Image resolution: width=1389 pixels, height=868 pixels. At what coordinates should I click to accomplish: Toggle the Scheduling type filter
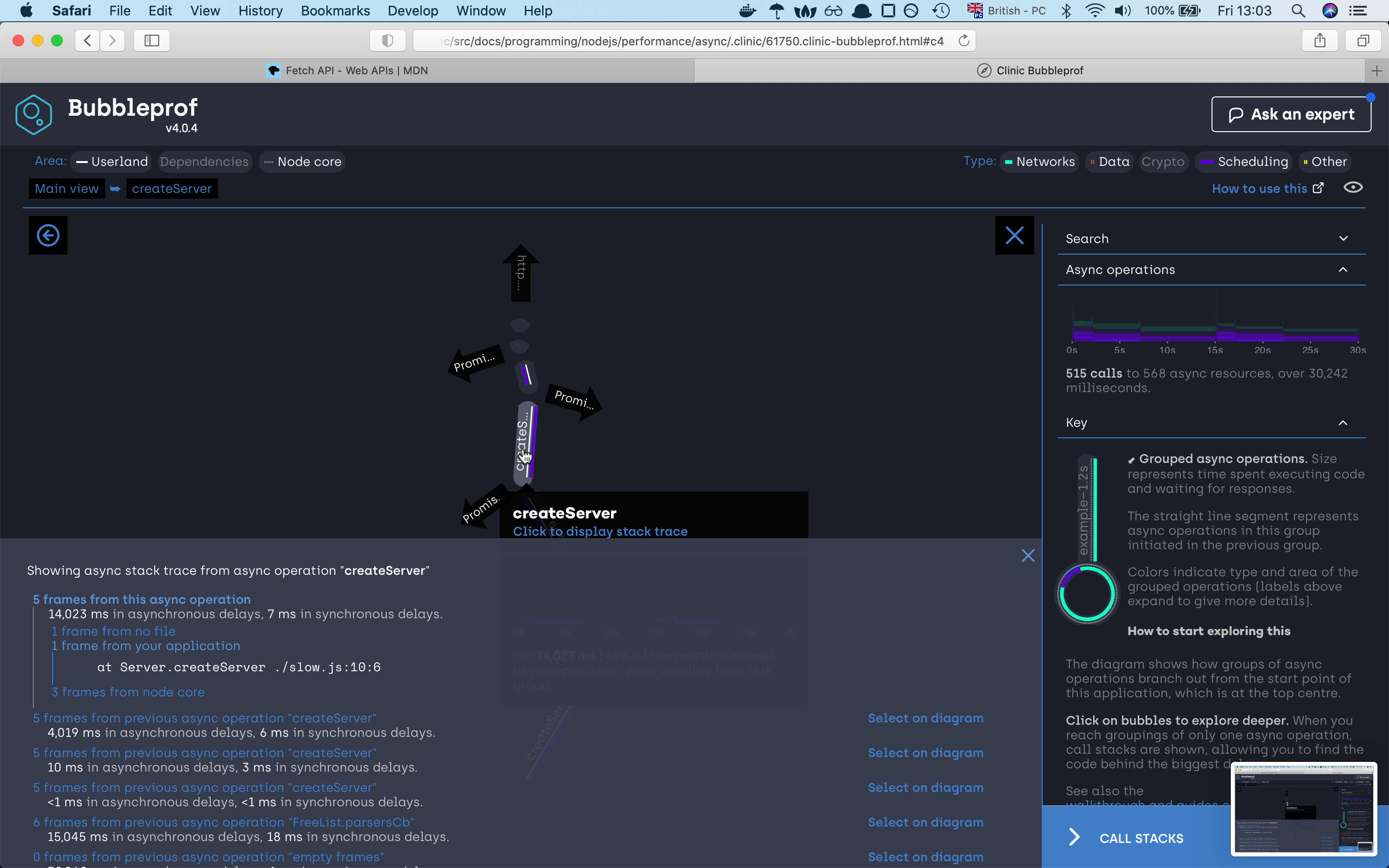pos(1244,162)
